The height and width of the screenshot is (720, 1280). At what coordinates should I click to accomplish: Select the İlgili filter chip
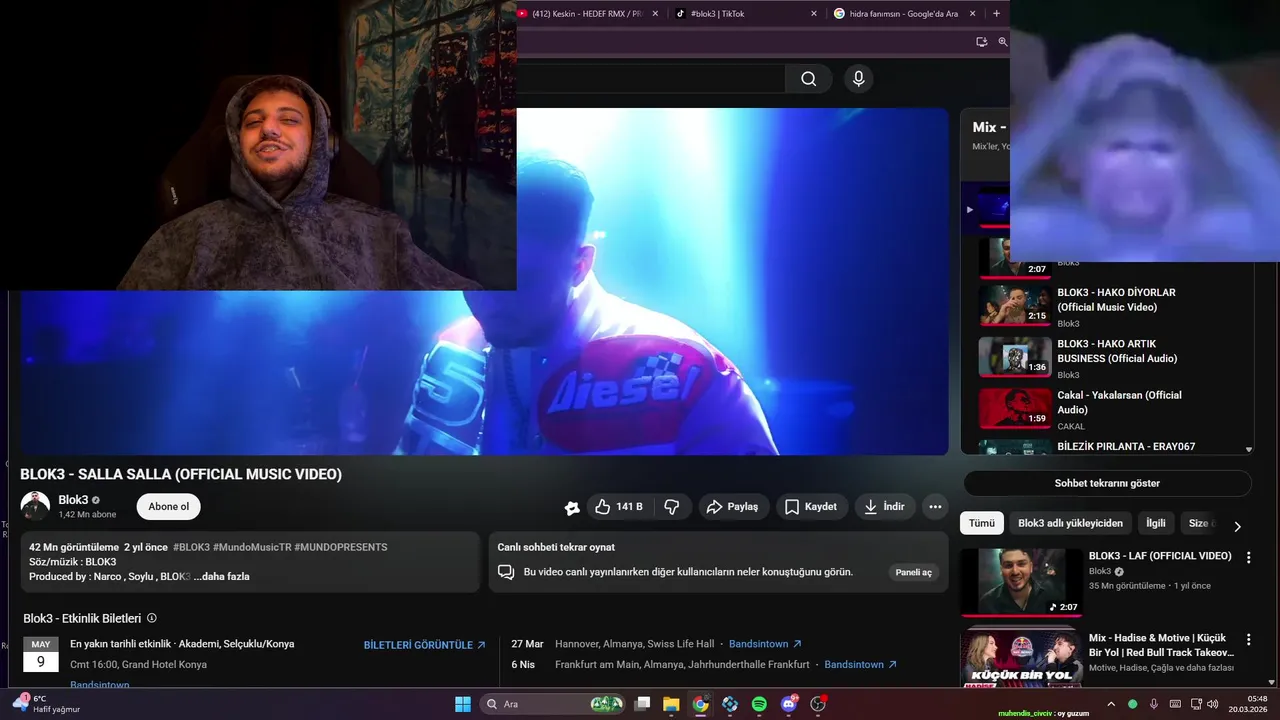click(1156, 523)
